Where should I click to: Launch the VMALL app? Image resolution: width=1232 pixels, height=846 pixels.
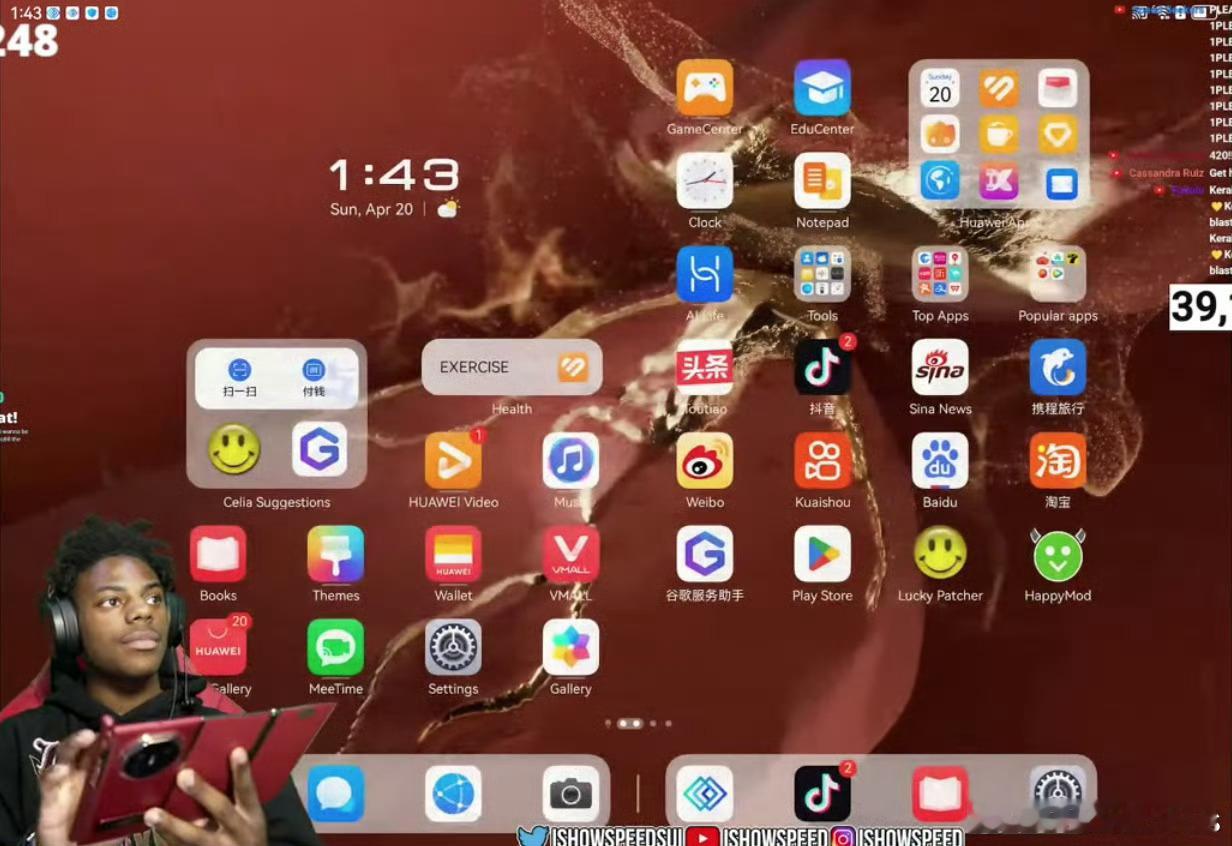571,554
